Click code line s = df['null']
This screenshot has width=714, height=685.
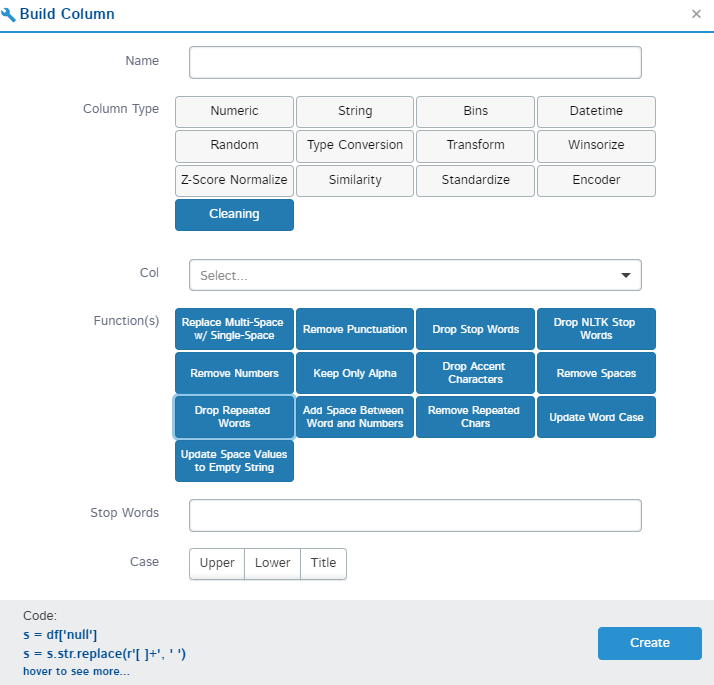[x=60, y=634]
